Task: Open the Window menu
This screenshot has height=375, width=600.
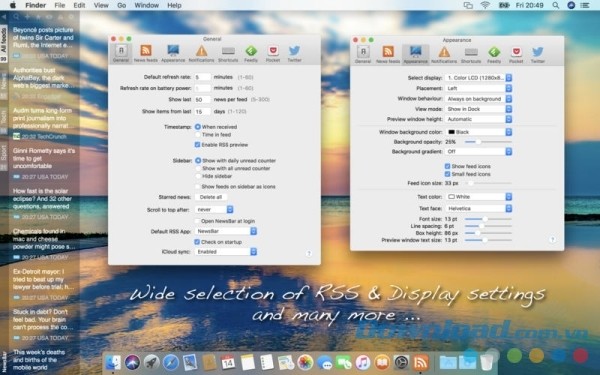Action: point(147,5)
